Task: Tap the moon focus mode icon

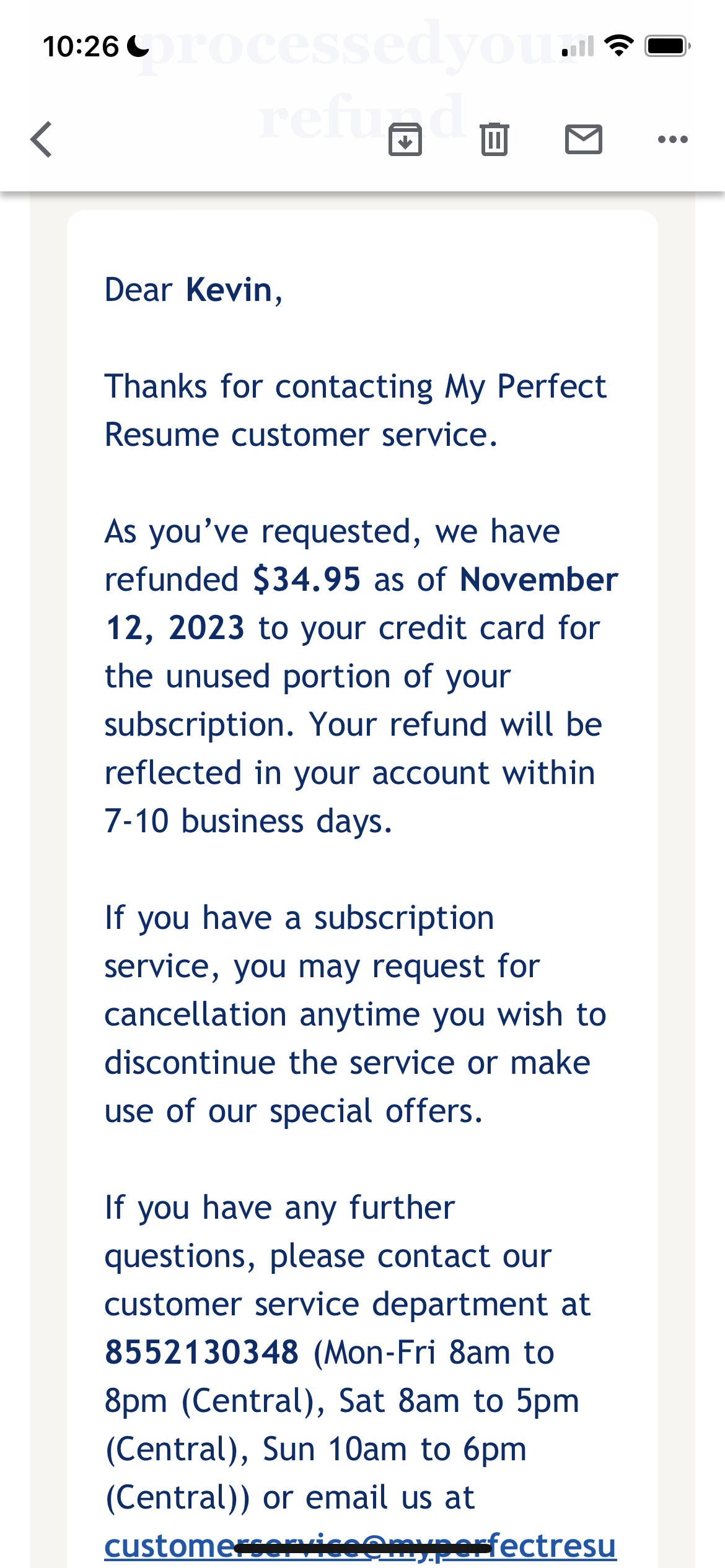Action: [x=138, y=46]
